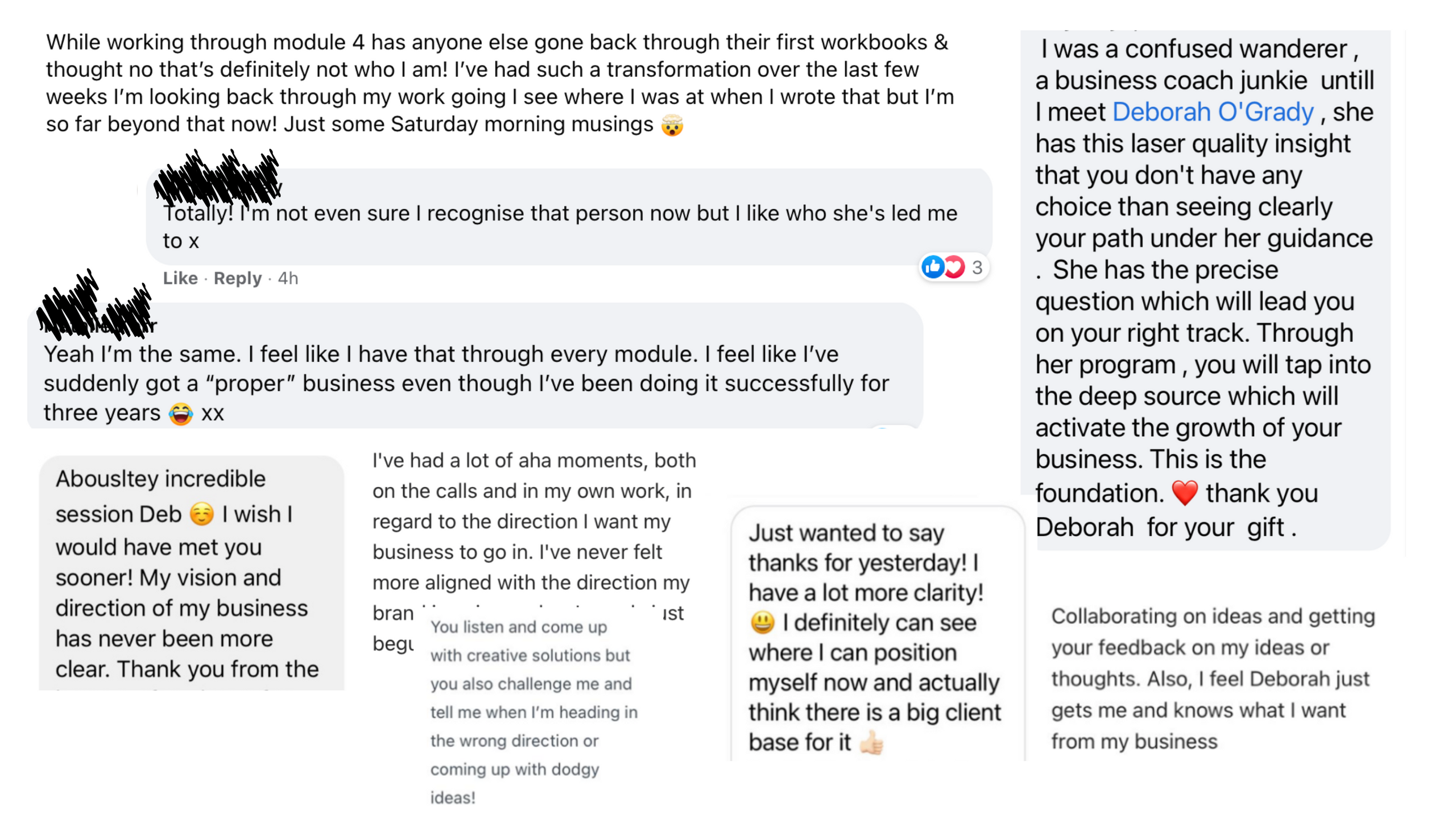Viewport: 1456px width, 818px height.
Task: Click Reply under the Totally comment
Action: point(237,278)
